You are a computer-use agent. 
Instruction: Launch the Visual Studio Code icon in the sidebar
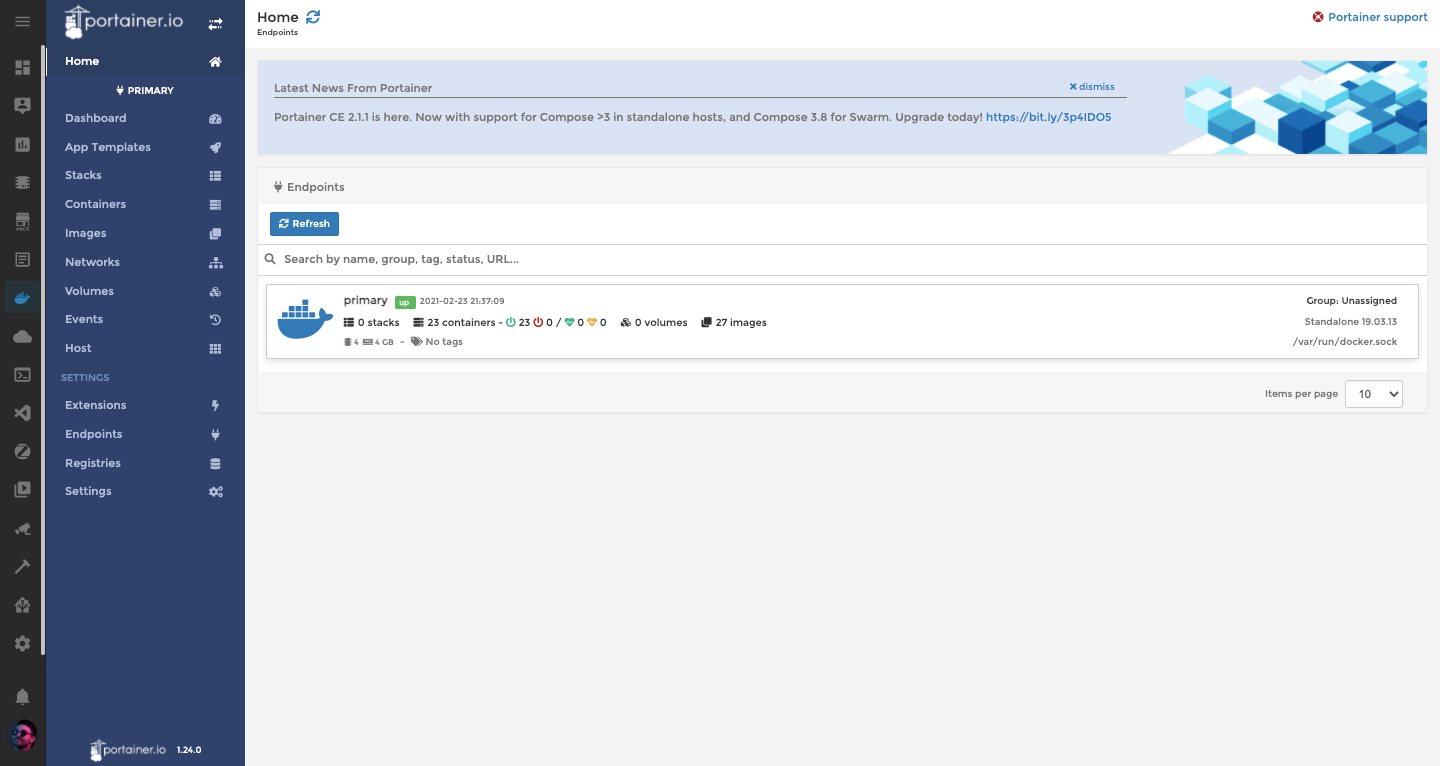click(22, 413)
